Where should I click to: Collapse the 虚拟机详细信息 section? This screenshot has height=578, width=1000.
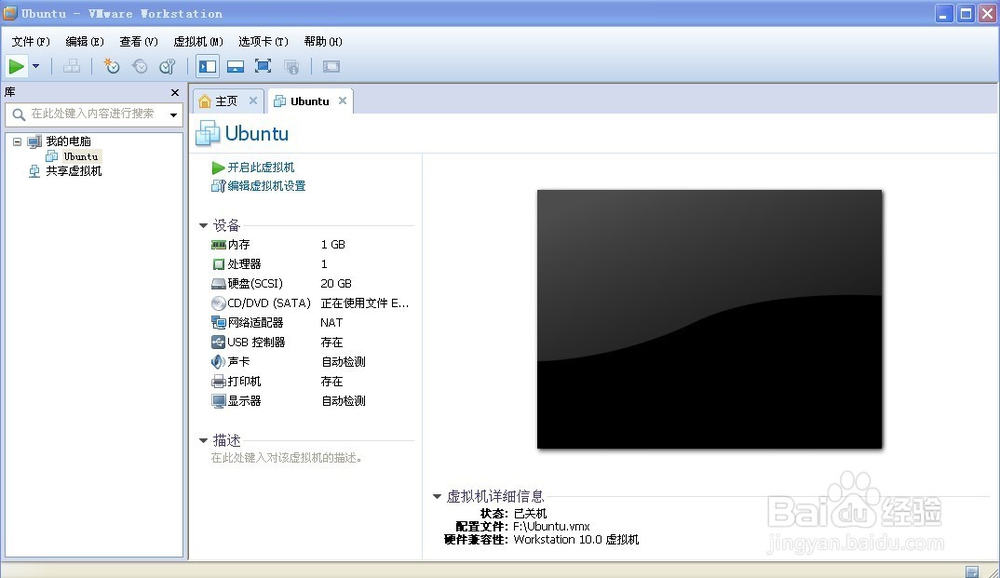(437, 496)
